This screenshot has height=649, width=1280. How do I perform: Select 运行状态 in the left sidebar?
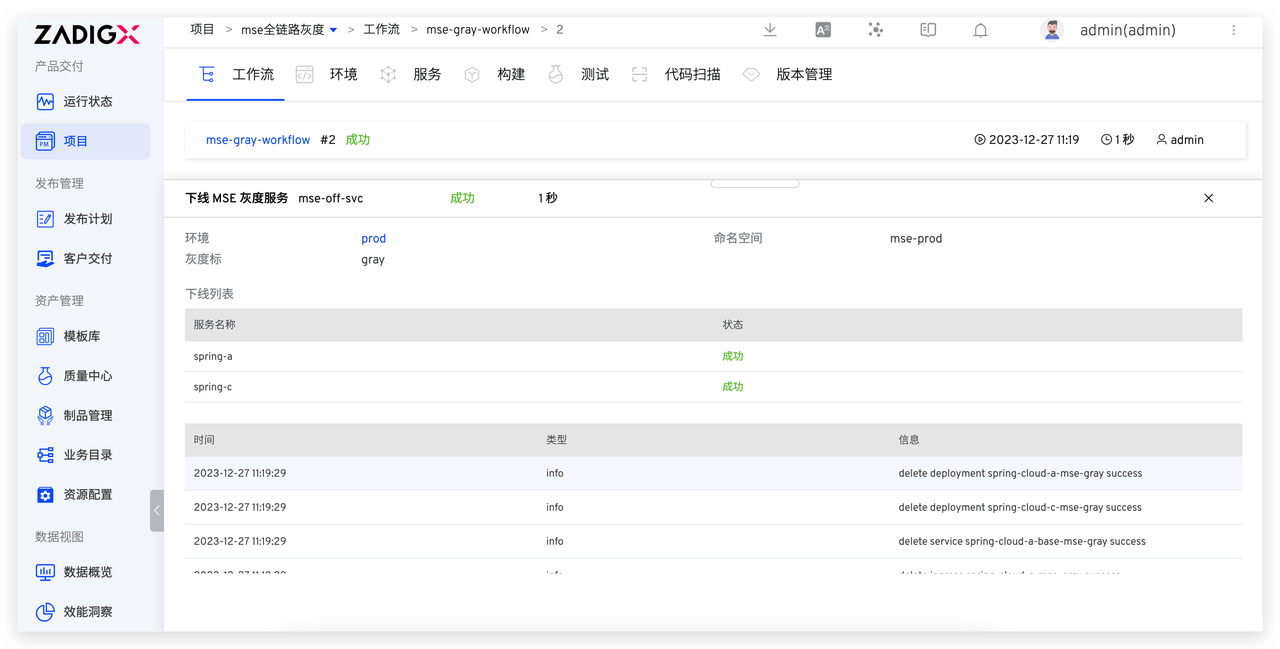[x=84, y=101]
